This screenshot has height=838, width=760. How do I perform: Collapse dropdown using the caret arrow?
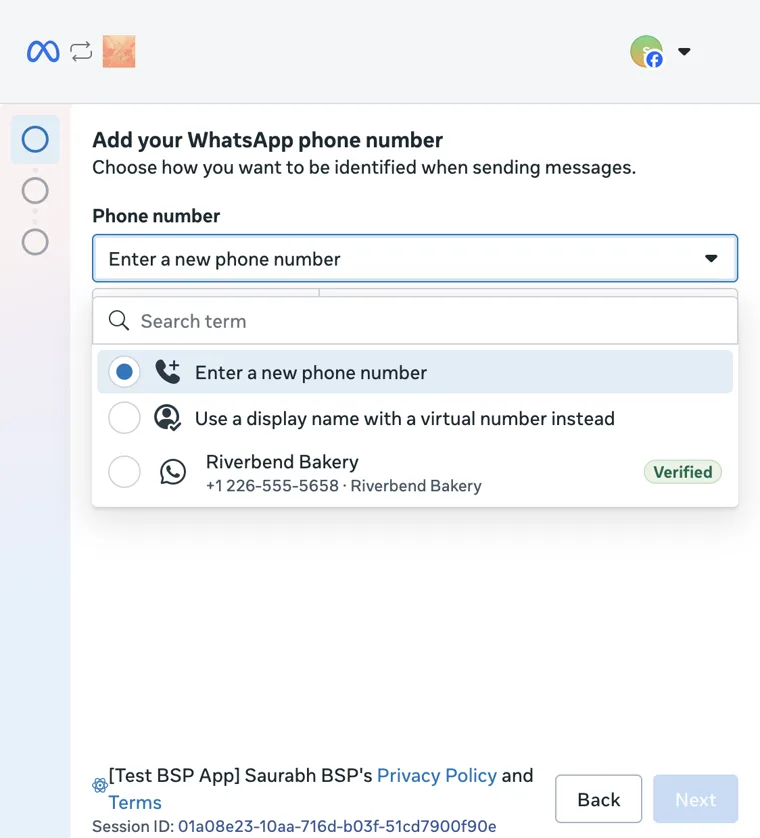711,259
